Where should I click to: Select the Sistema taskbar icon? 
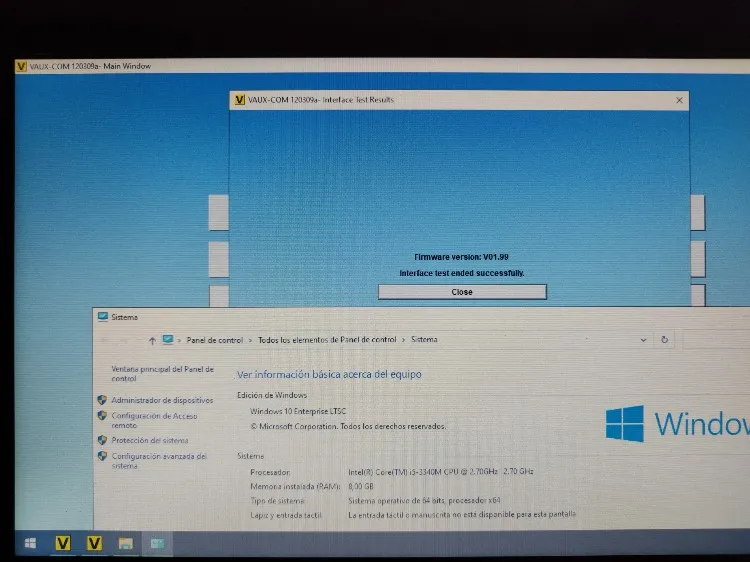[157, 543]
